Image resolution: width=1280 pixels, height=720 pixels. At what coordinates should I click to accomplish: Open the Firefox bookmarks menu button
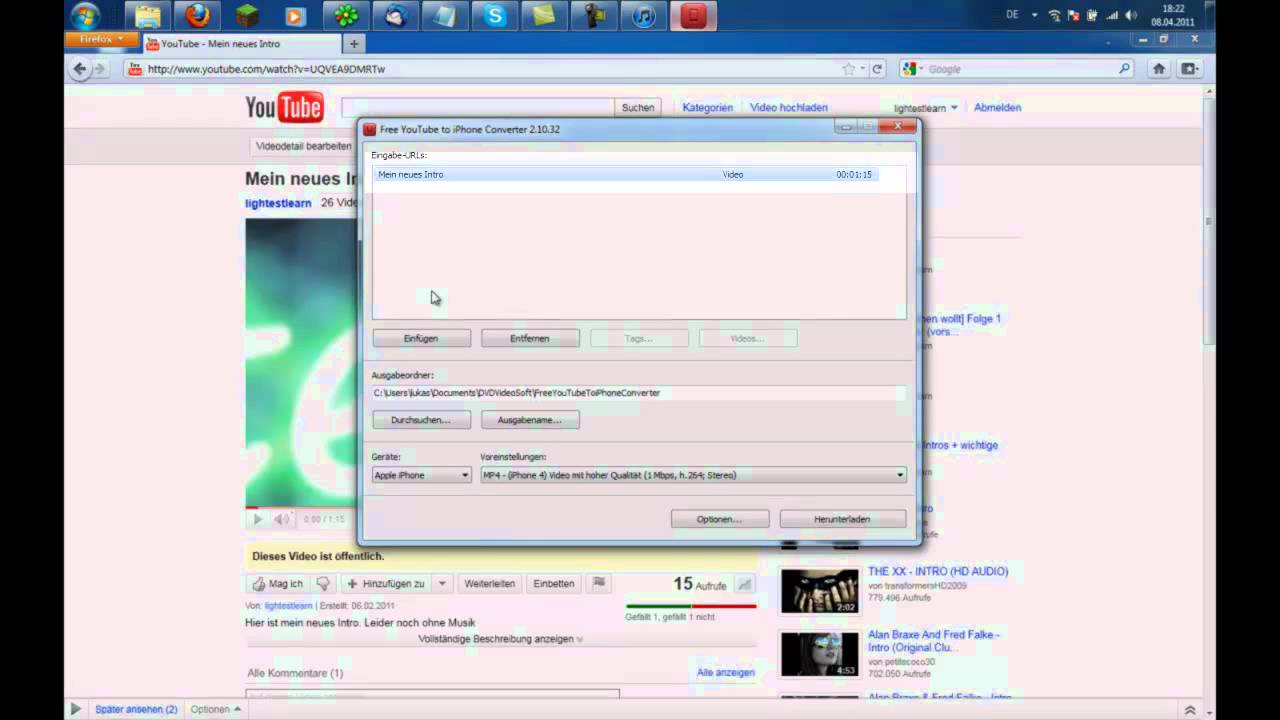coord(1189,69)
